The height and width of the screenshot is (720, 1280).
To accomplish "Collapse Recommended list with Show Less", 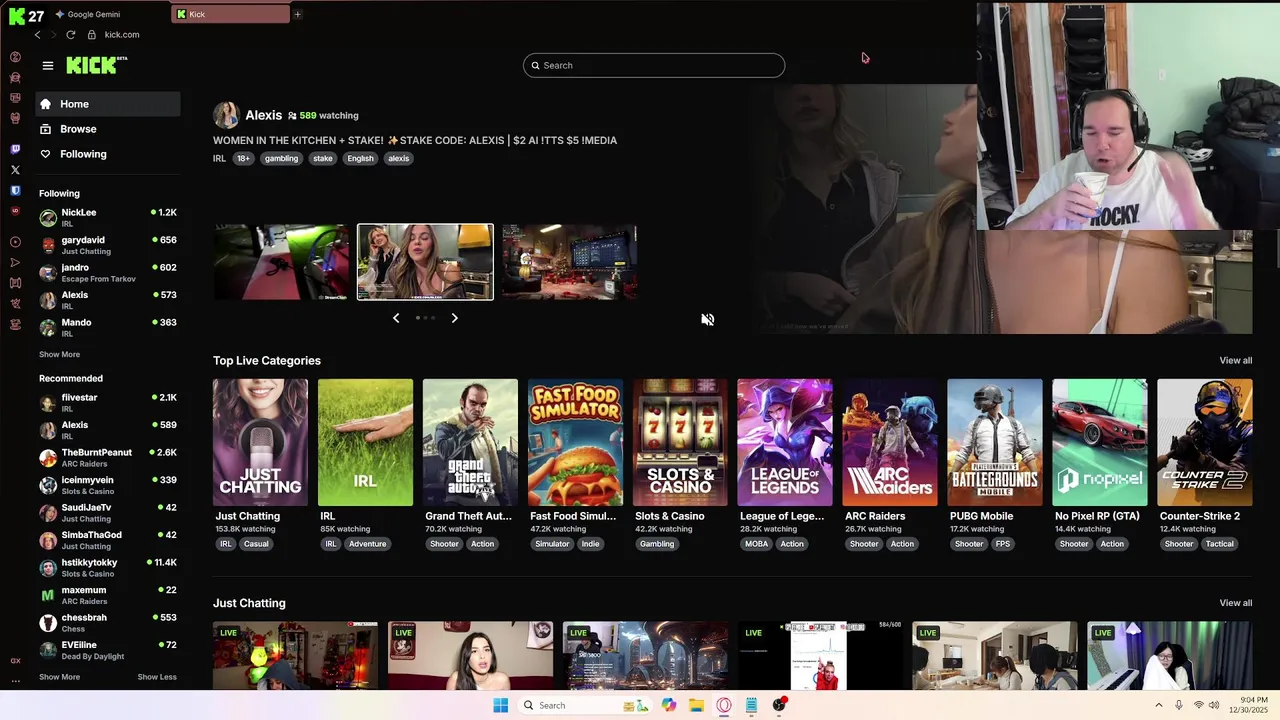I will [x=157, y=677].
